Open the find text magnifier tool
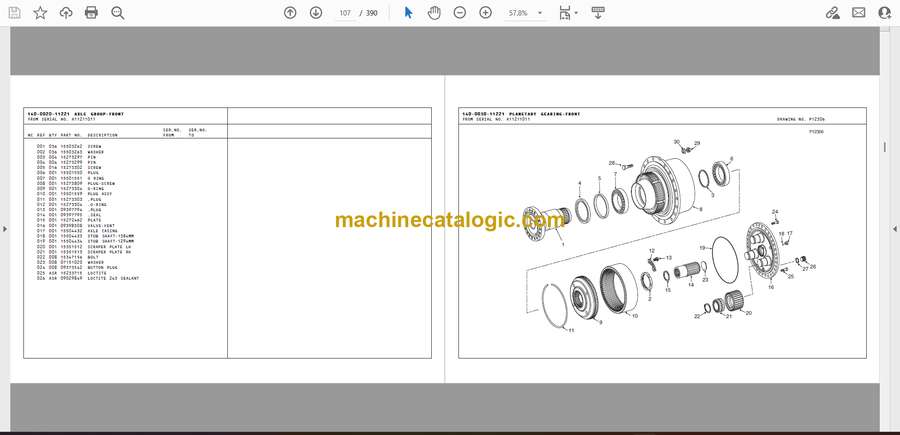The width and height of the screenshot is (900, 435). pos(118,13)
